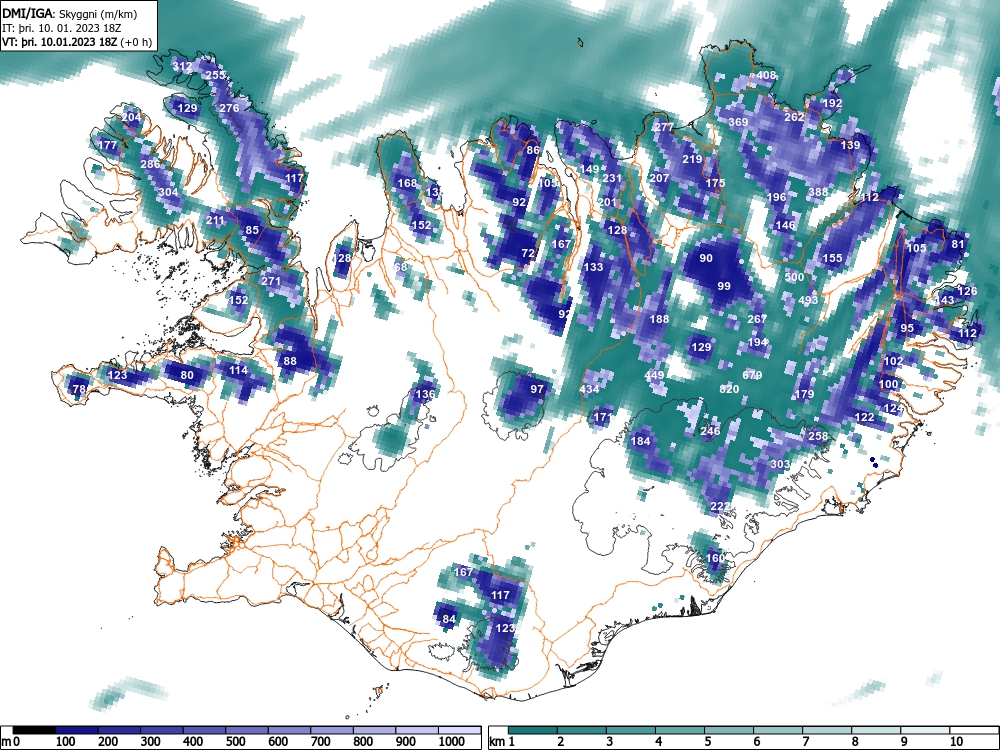Click visibility value 262 on the map
This screenshot has height=750, width=1000.
click(795, 117)
